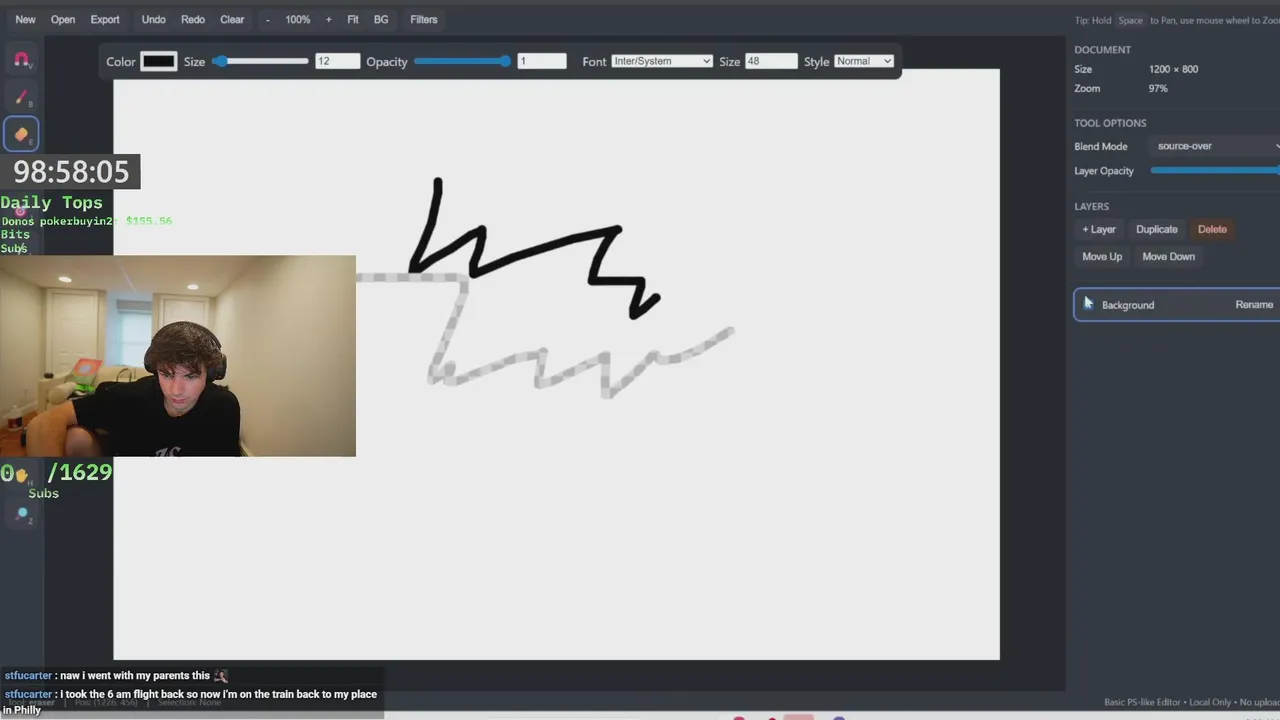Open the Filters menu

coord(424,19)
